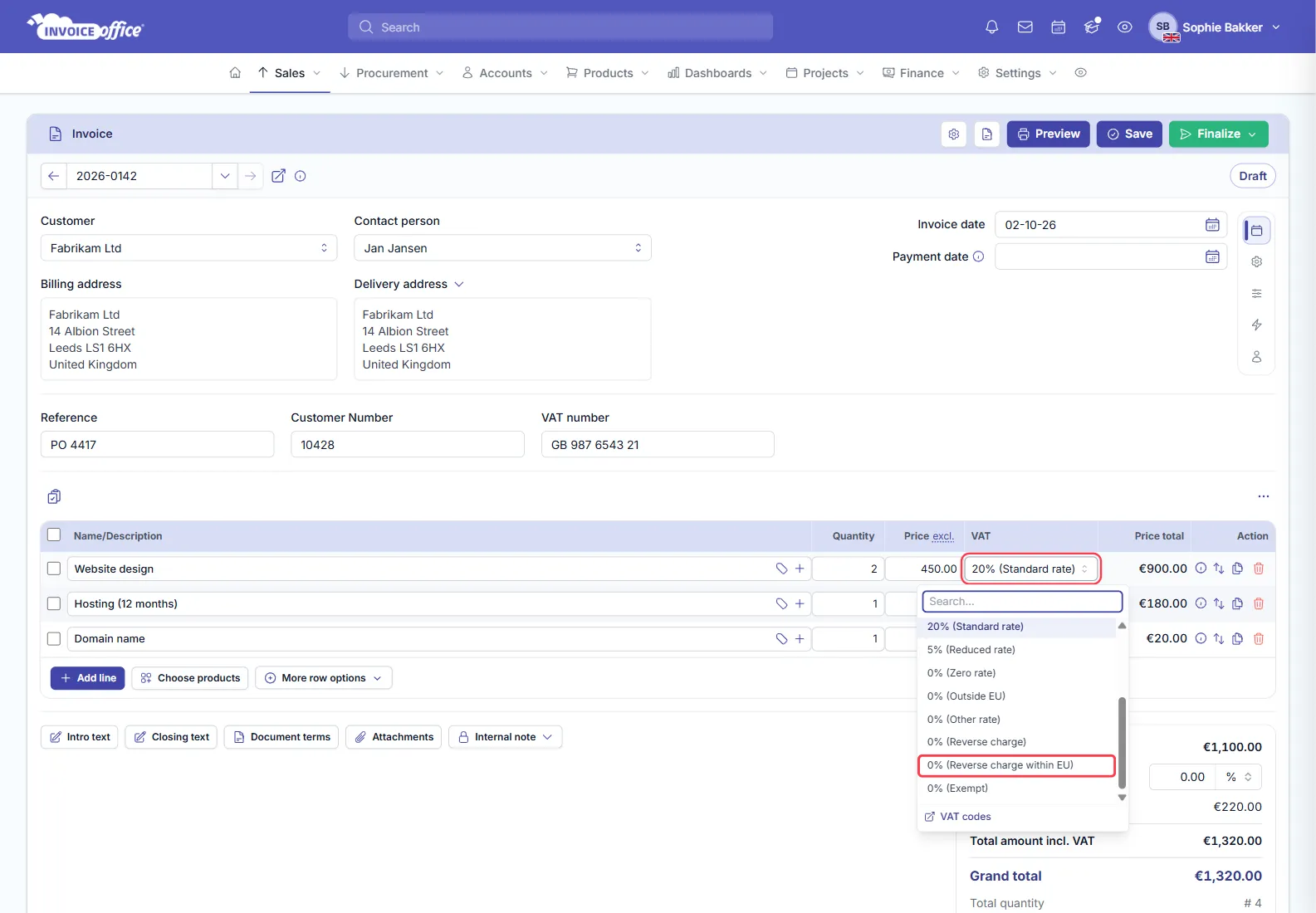Reorder the Domain name line
Image resolution: width=1316 pixels, height=913 pixels.
pos(1219,638)
